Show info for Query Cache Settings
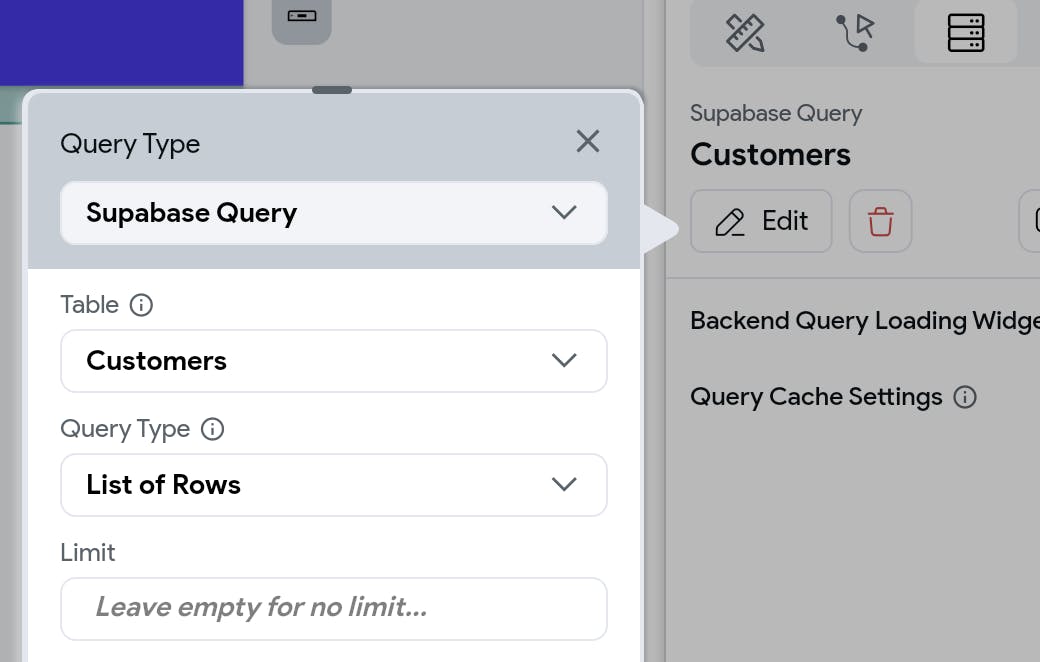The width and height of the screenshot is (1040, 662). click(x=964, y=397)
